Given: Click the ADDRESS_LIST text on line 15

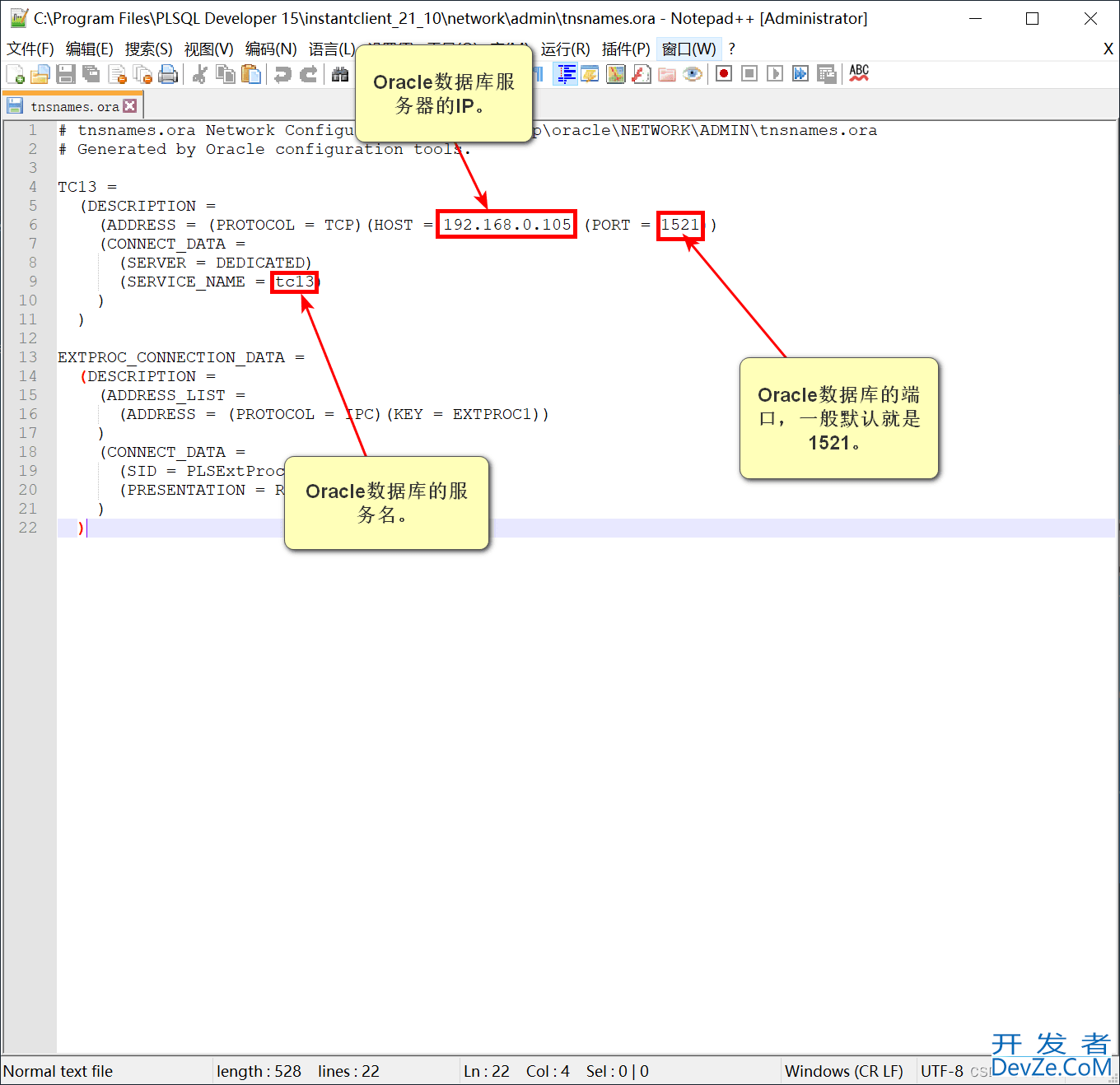Looking at the screenshot, I should pos(166,395).
